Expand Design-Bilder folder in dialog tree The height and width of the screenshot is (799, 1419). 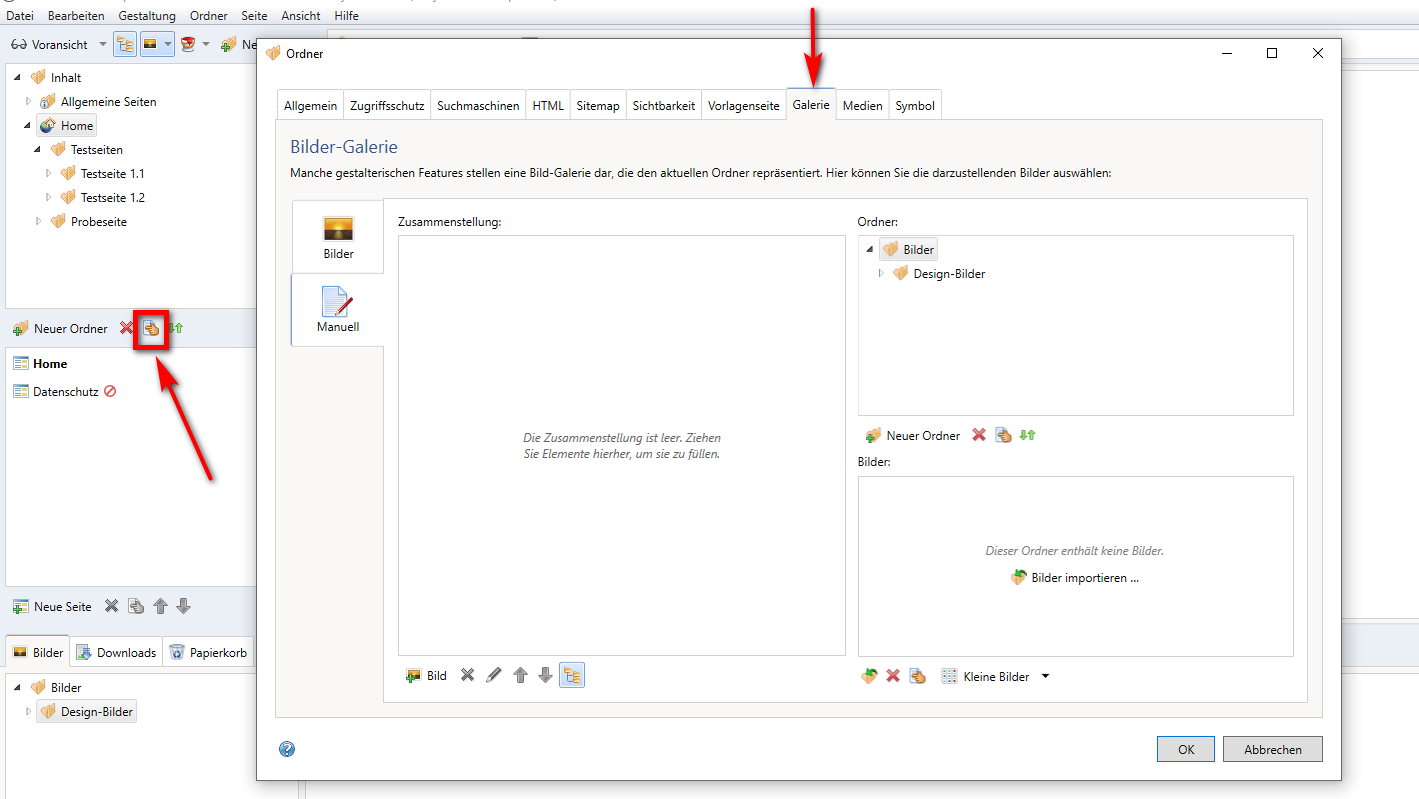click(x=881, y=274)
